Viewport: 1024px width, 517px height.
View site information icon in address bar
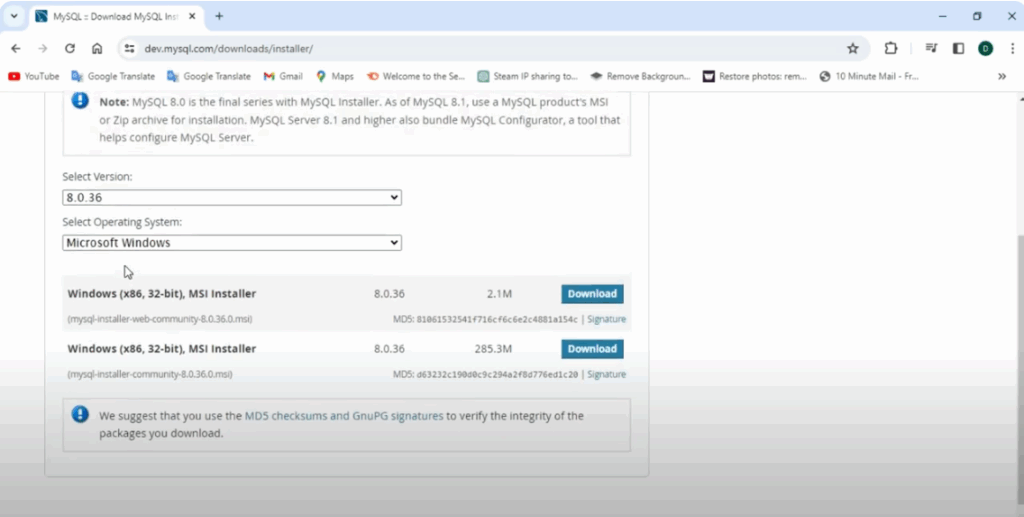(x=129, y=48)
